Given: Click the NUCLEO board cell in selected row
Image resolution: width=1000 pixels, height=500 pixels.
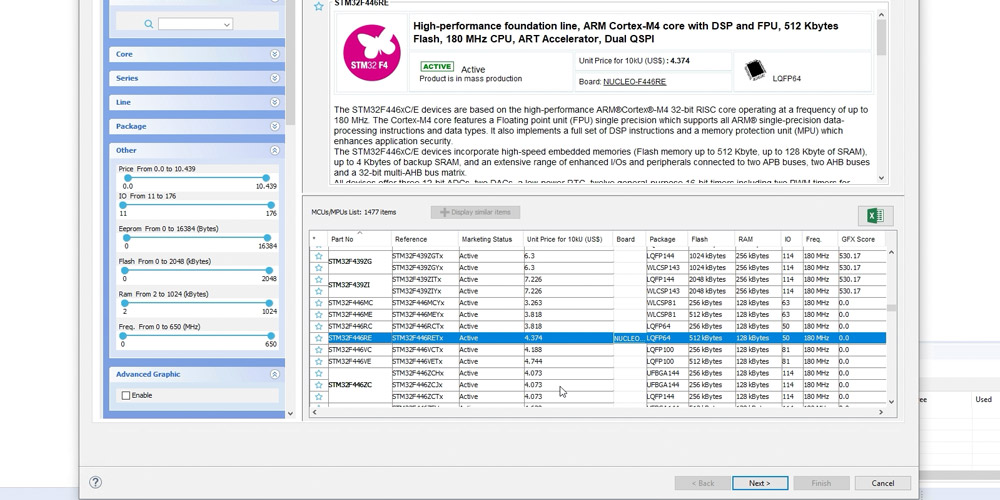Looking at the screenshot, I should [629, 338].
